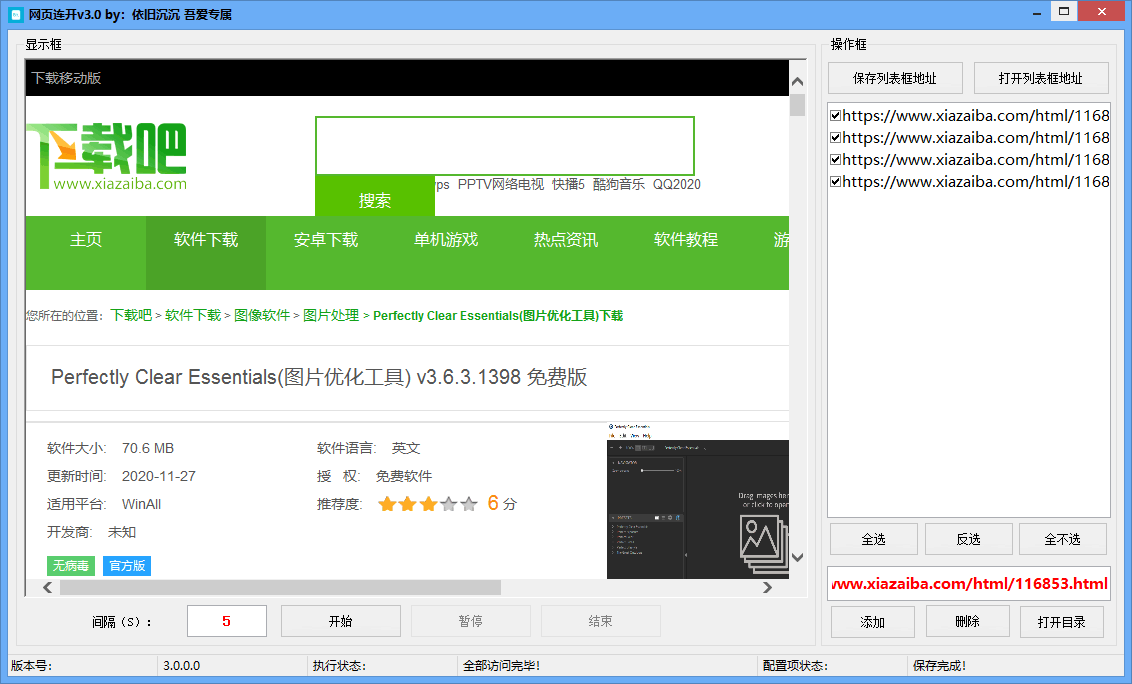Viewport: 1132px width, 684px height.
Task: Click the horizontal scrollbar thumb
Action: [x=280, y=587]
